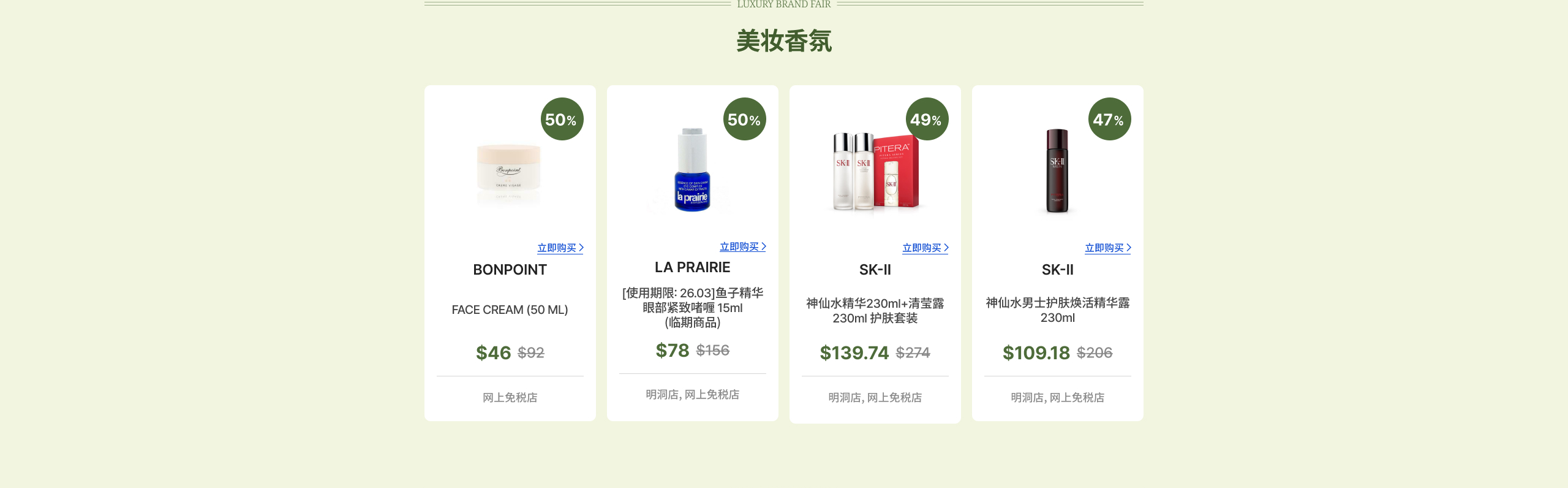
Task: Click 立即购买 link above the $139.74 SK-II set
Action: coord(925,248)
